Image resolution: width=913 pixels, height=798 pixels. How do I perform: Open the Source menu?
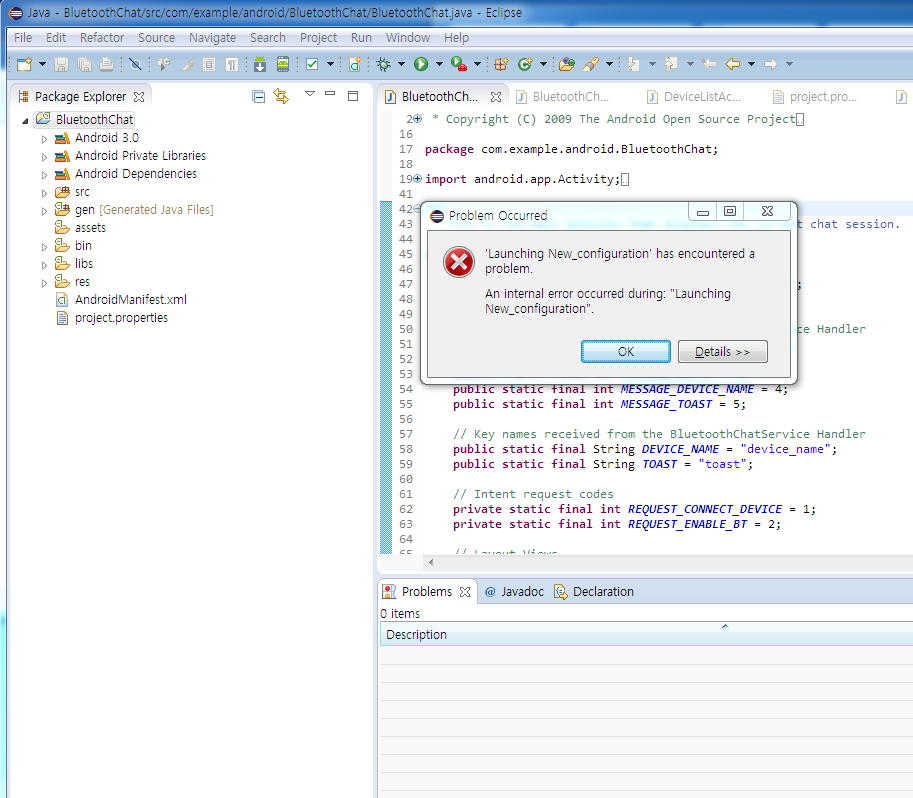[157, 38]
